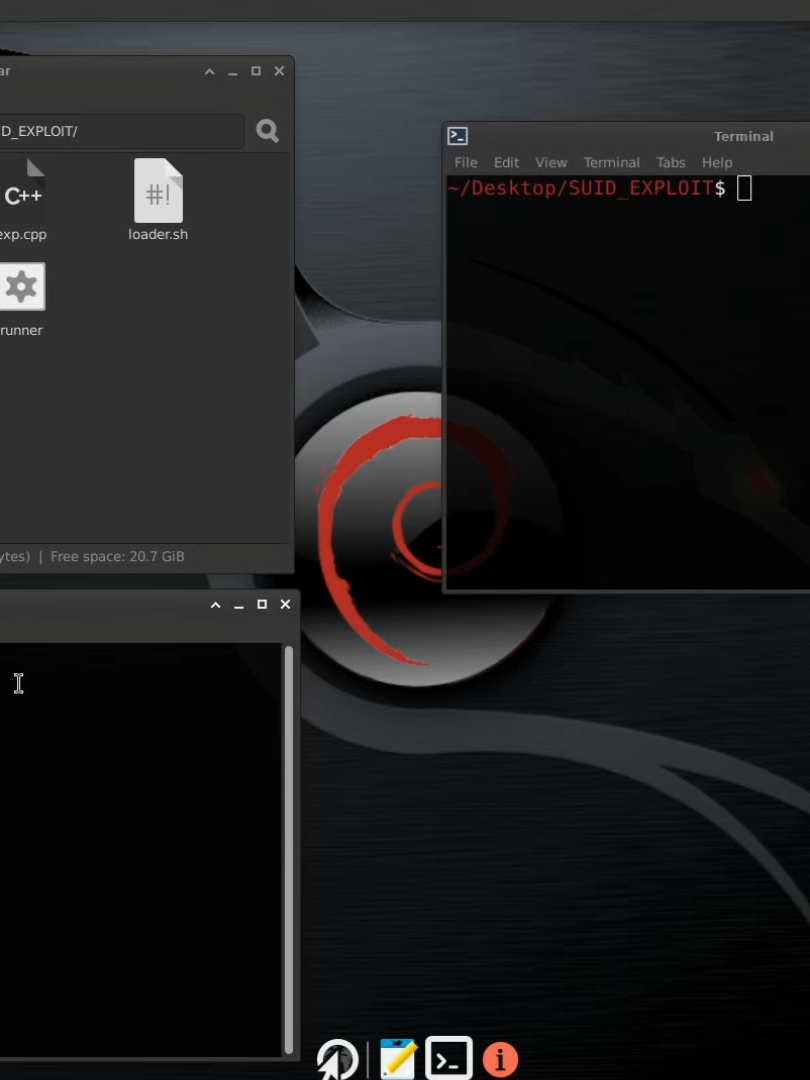
Task: Maximize the file manager window
Action: pos(256,71)
